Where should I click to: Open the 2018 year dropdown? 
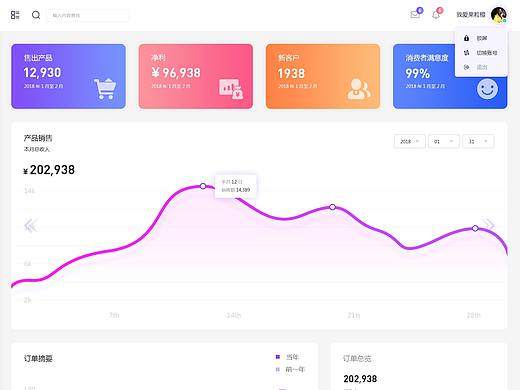click(x=410, y=141)
